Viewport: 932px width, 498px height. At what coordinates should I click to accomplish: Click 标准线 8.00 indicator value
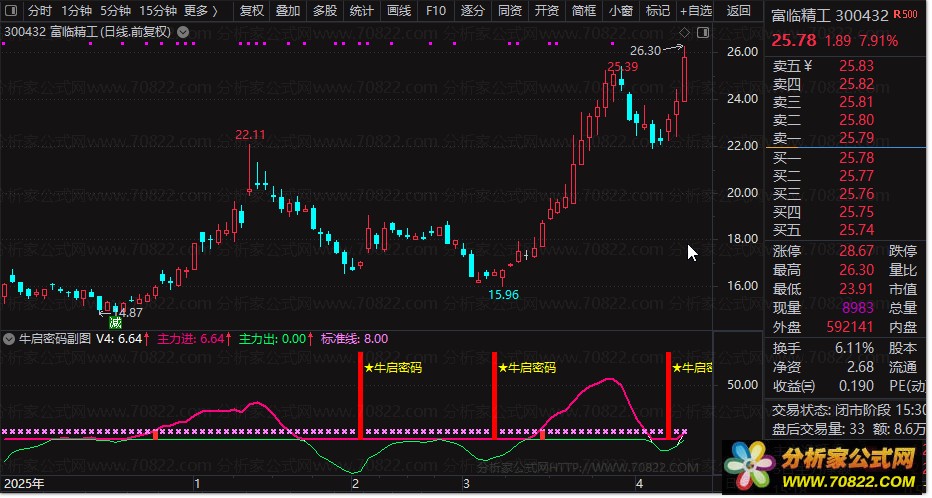coord(354,339)
